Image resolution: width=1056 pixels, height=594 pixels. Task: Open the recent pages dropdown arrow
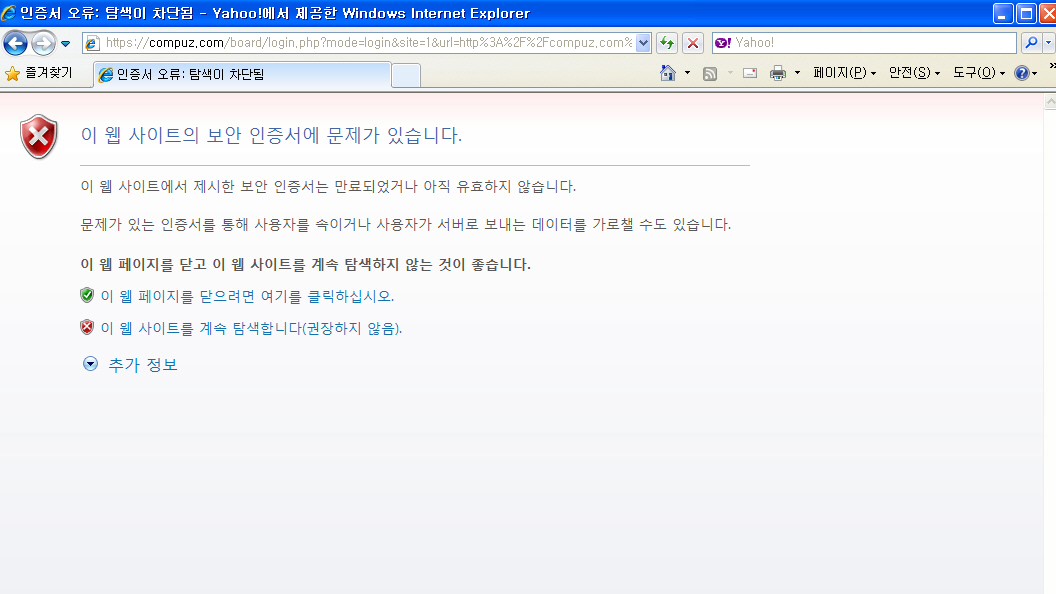coord(65,44)
